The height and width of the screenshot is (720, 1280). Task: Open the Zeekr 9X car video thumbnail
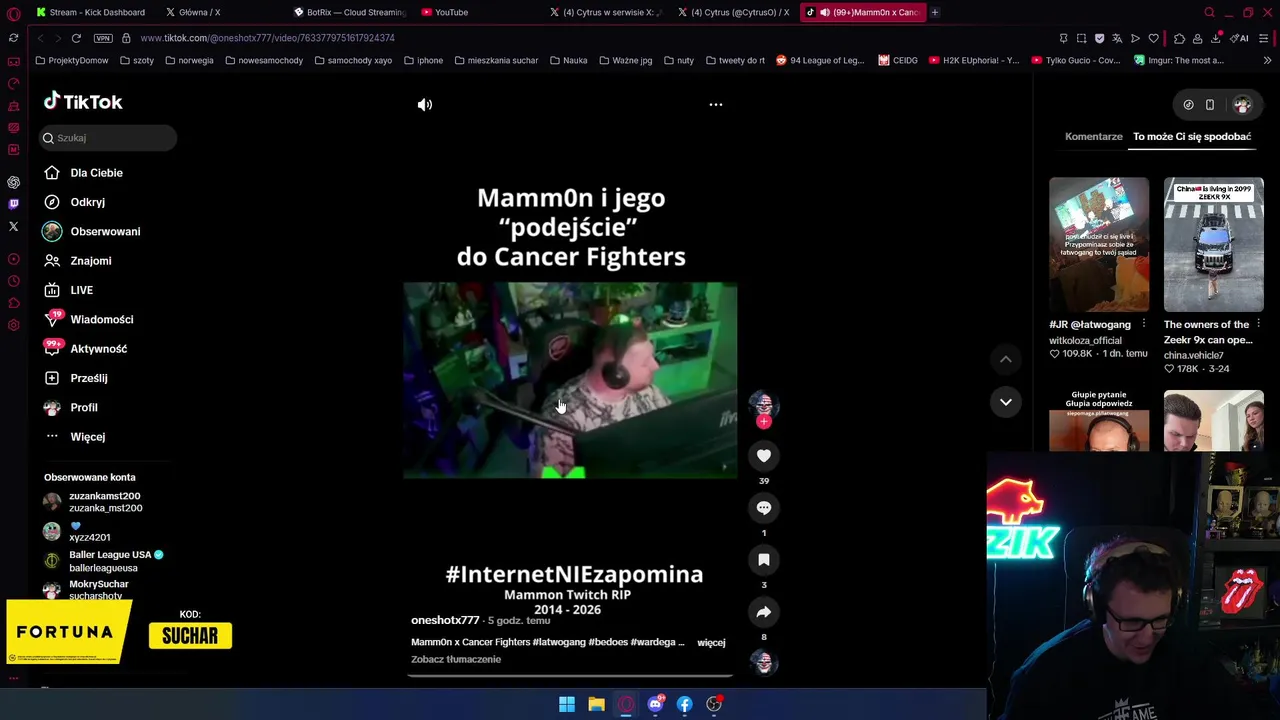(1213, 244)
